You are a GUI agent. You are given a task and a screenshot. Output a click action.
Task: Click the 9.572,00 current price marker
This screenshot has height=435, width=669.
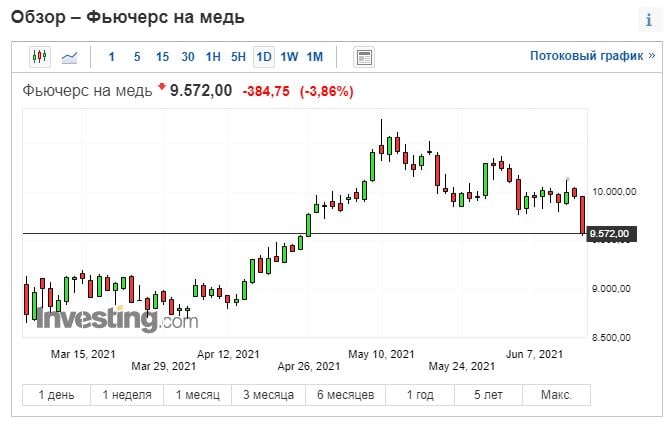[610, 234]
